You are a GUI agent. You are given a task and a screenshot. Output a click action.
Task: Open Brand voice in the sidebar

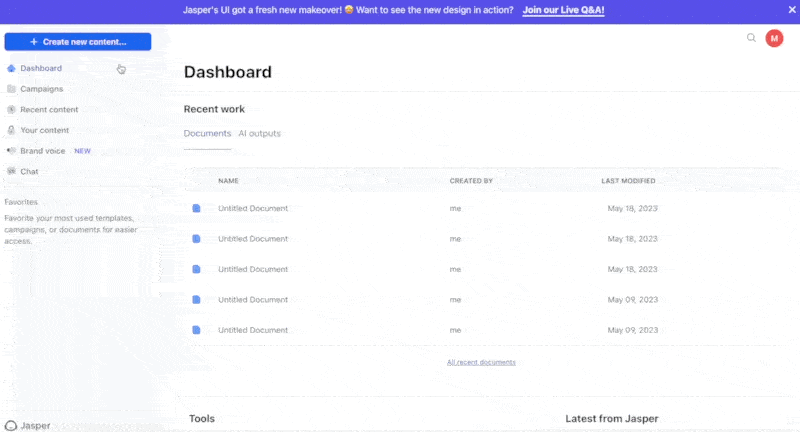coord(43,151)
